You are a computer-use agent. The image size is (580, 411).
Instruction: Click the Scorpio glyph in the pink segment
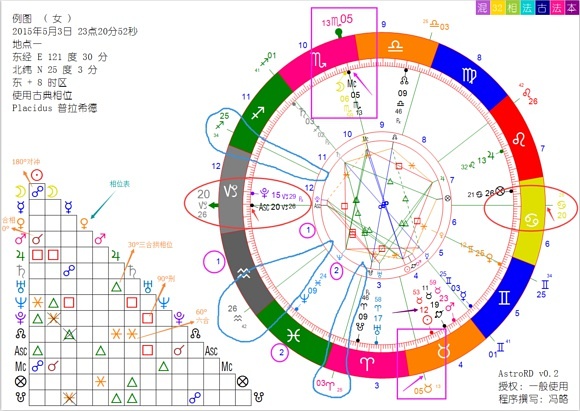click(320, 60)
